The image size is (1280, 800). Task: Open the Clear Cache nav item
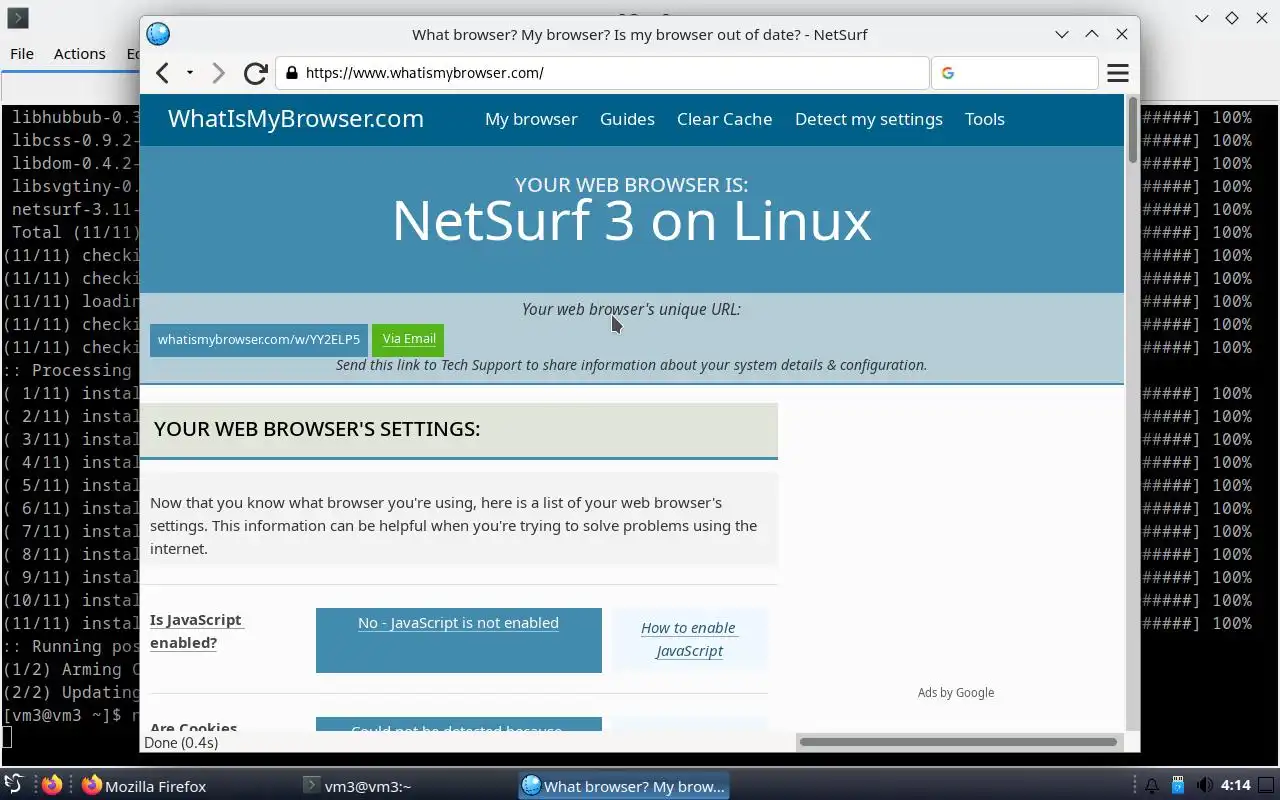click(x=724, y=119)
